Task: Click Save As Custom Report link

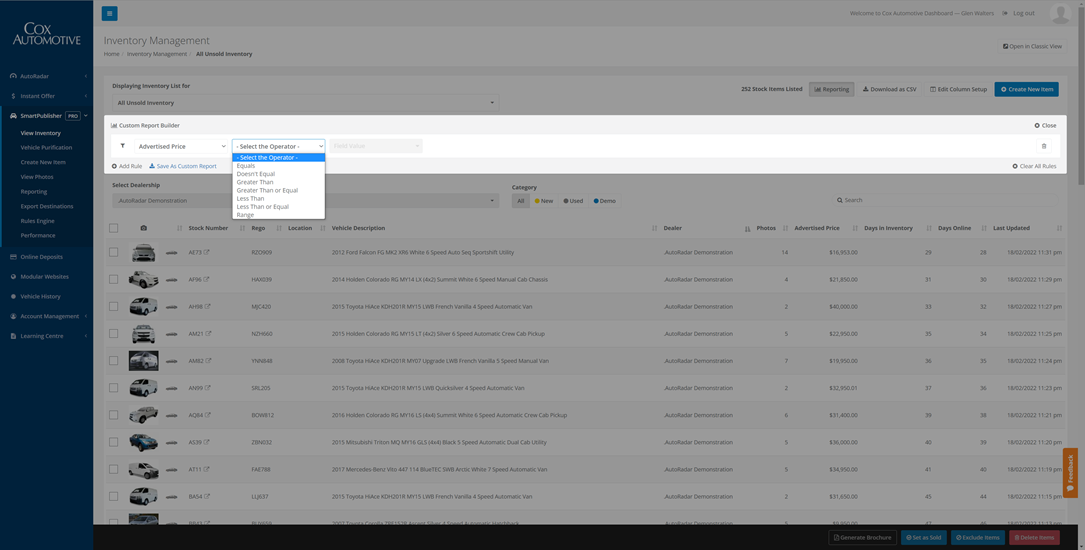Action: pyautogui.click(x=183, y=166)
